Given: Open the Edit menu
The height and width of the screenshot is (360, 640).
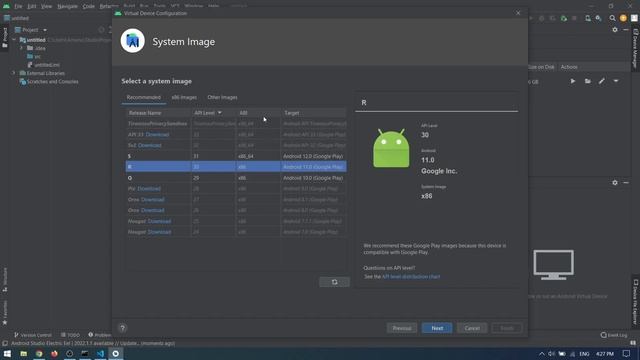Looking at the screenshot, I should [x=32, y=6].
